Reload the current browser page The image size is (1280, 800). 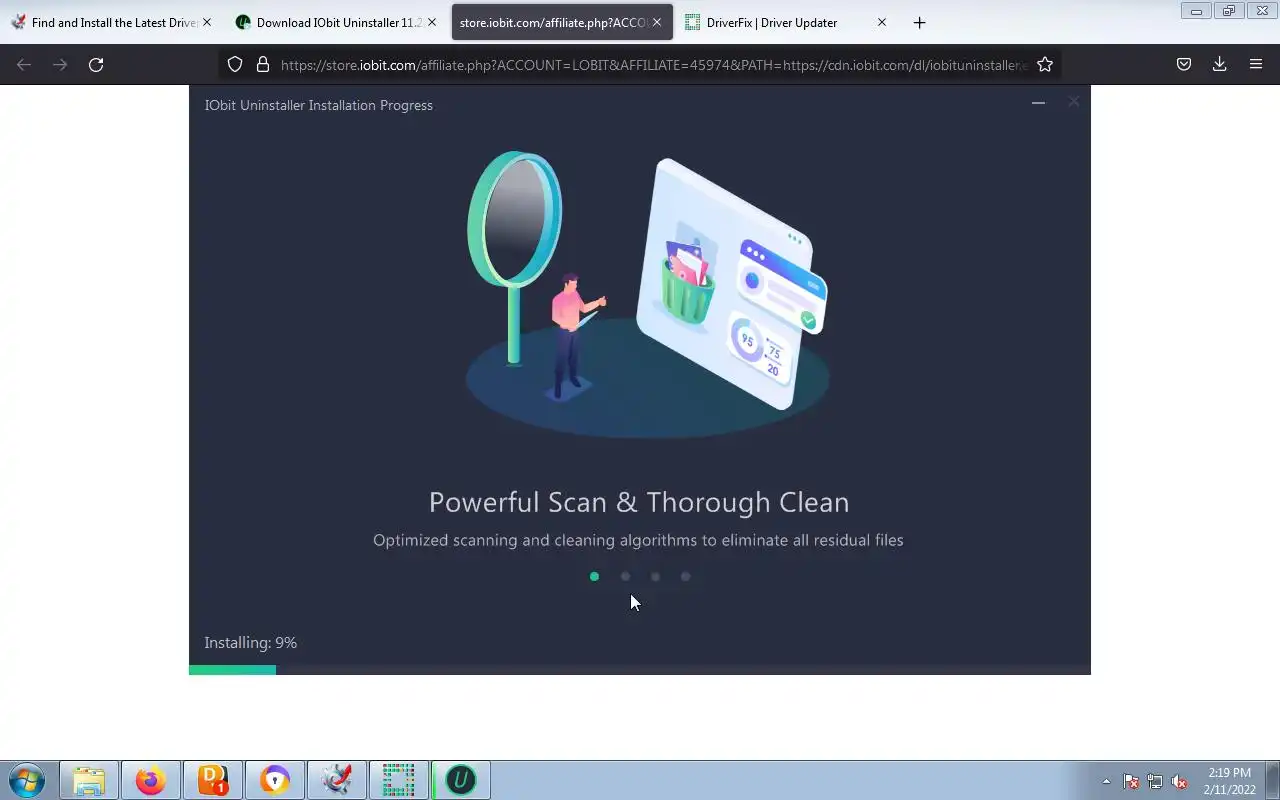96,65
